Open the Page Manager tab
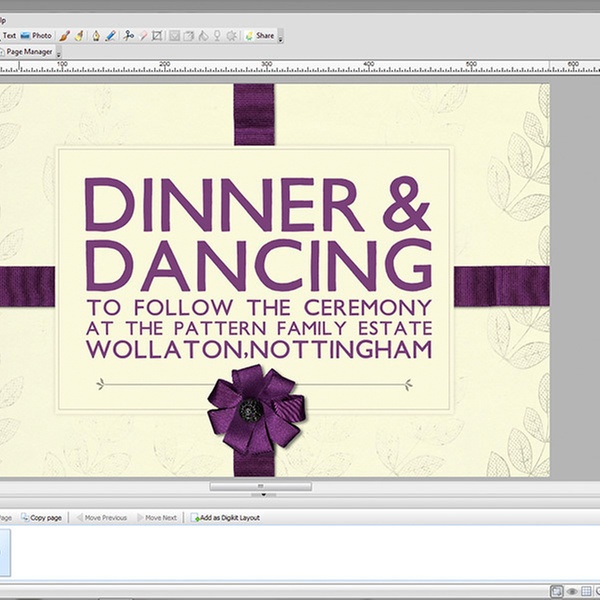 tap(29, 51)
